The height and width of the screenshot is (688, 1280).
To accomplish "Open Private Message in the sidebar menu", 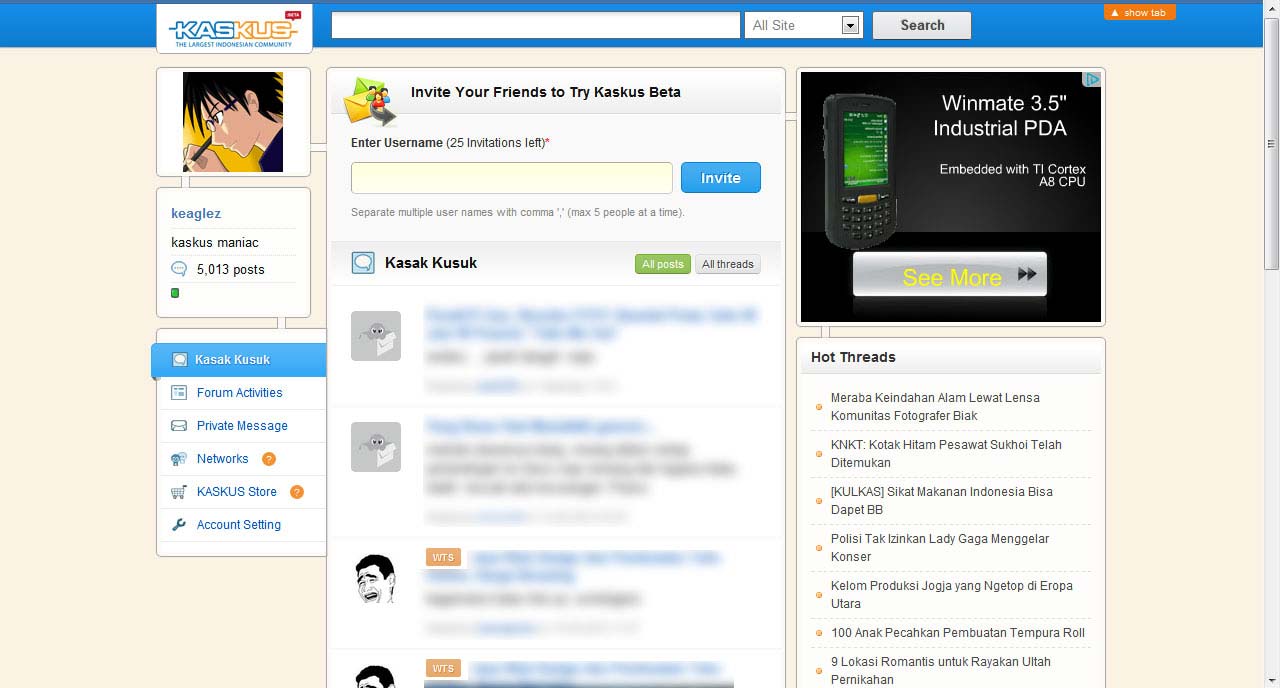I will 242,426.
